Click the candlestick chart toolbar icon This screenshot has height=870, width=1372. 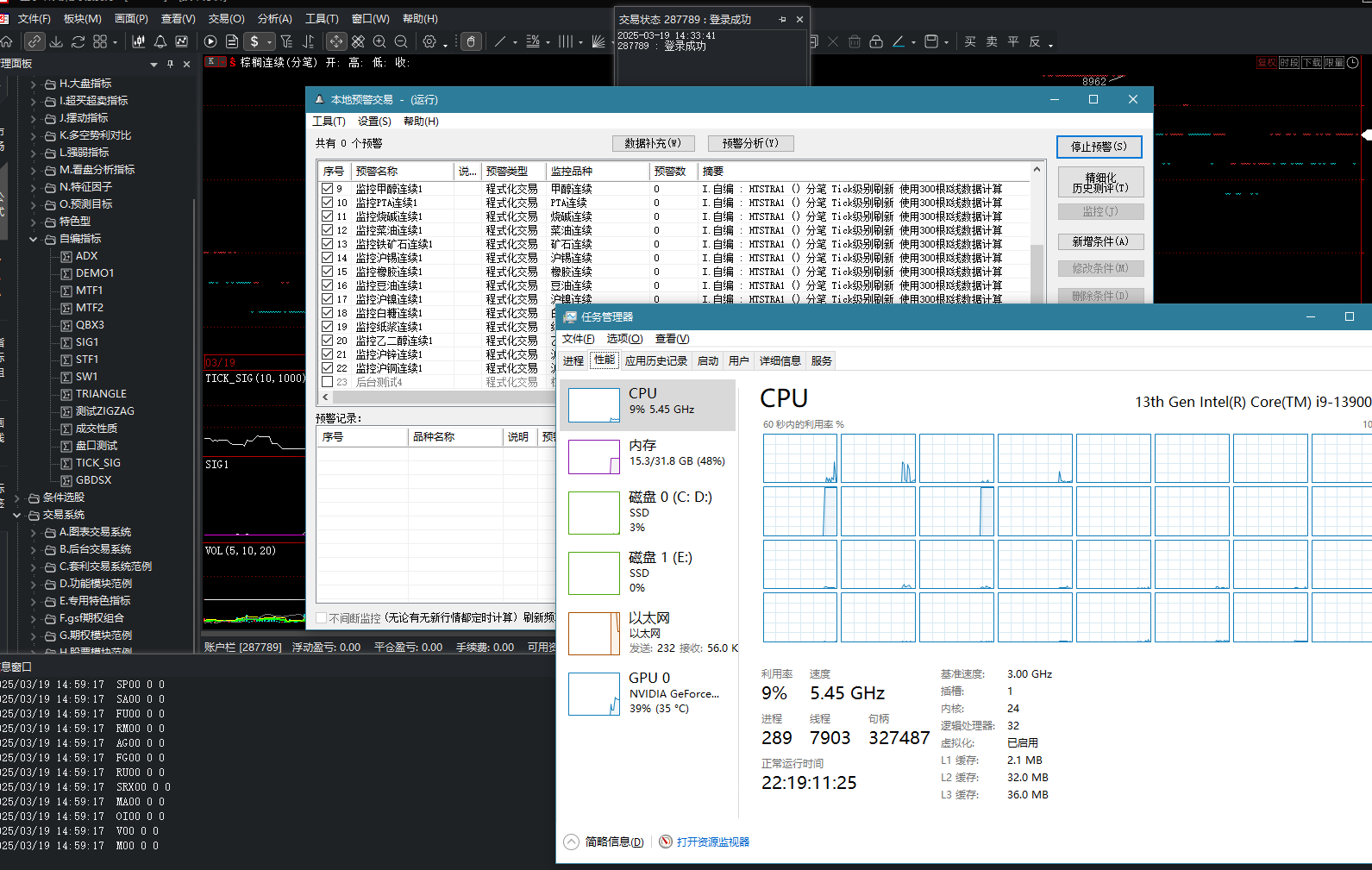(x=138, y=41)
